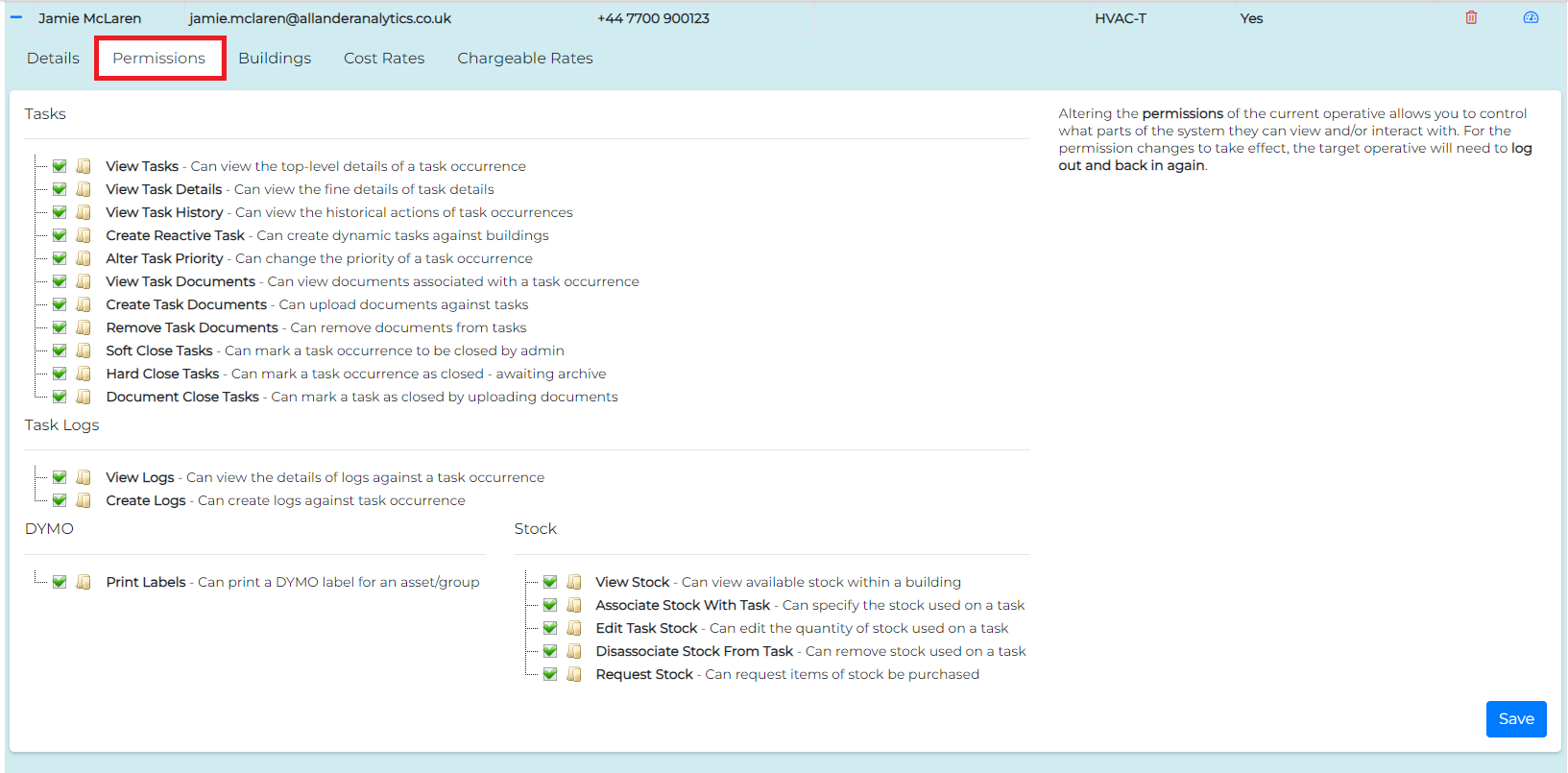This screenshot has height=773, width=1568.
Task: Select the Create Logs permission label
Action: click(x=146, y=500)
